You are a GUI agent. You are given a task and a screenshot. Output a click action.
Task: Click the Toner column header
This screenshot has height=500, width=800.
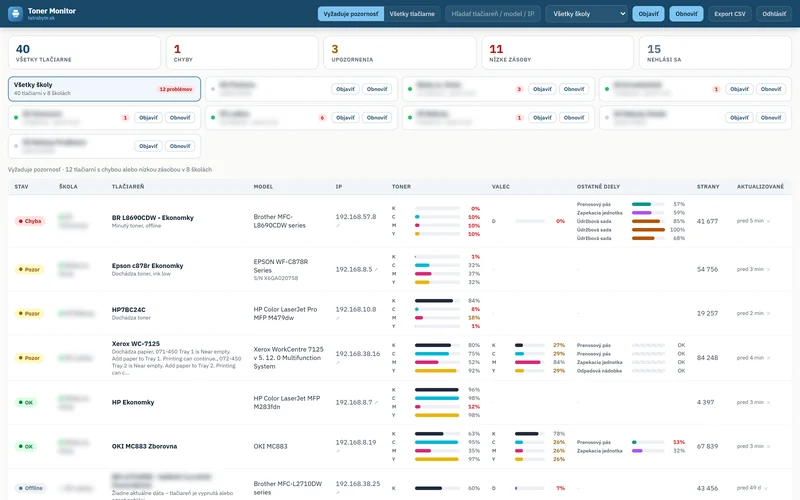(401, 187)
